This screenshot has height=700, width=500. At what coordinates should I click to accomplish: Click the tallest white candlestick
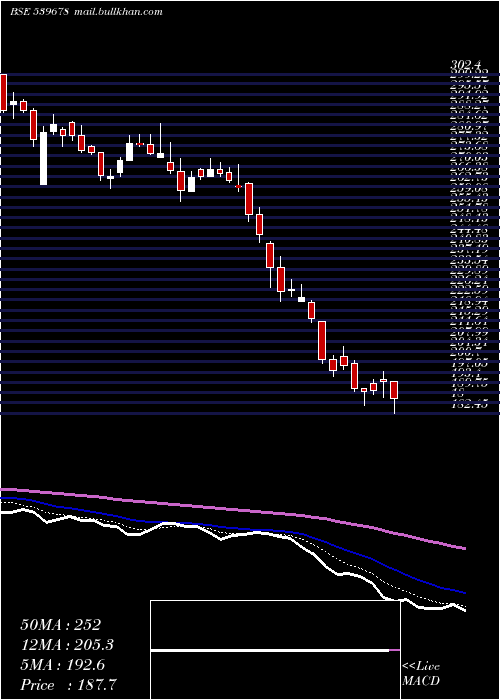pos(43,158)
